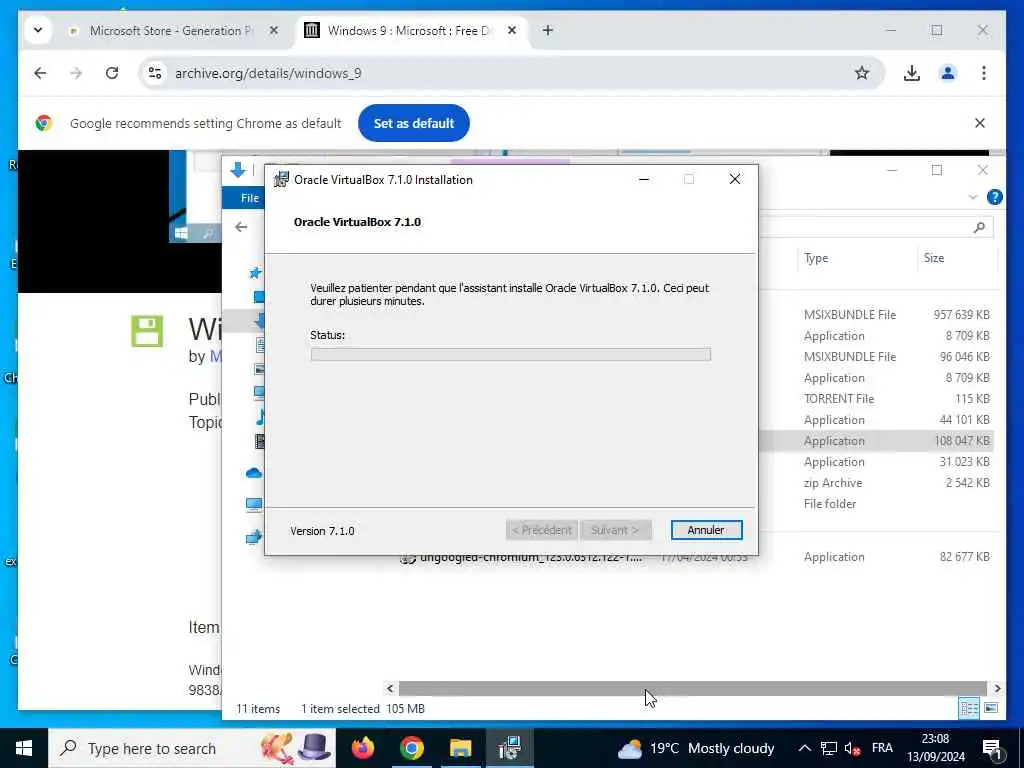Viewport: 1024px width, 768px height.
Task: Sort by the Size column header
Action: click(934, 258)
